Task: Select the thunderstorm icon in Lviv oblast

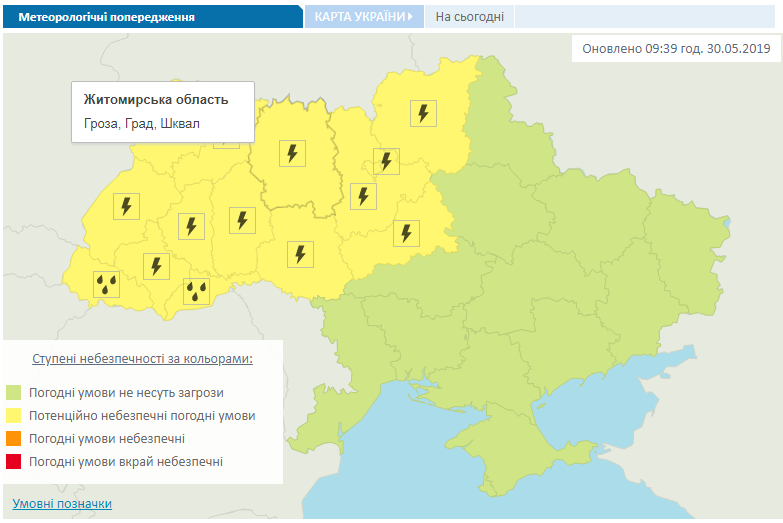Action: pyautogui.click(x=126, y=206)
